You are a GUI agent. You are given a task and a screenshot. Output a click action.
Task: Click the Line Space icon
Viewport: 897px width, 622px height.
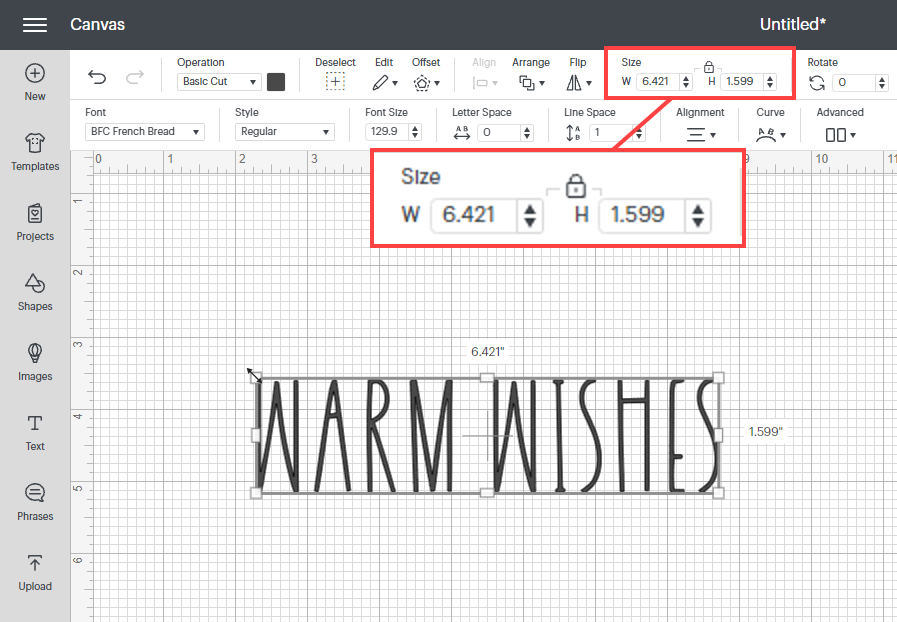point(573,133)
